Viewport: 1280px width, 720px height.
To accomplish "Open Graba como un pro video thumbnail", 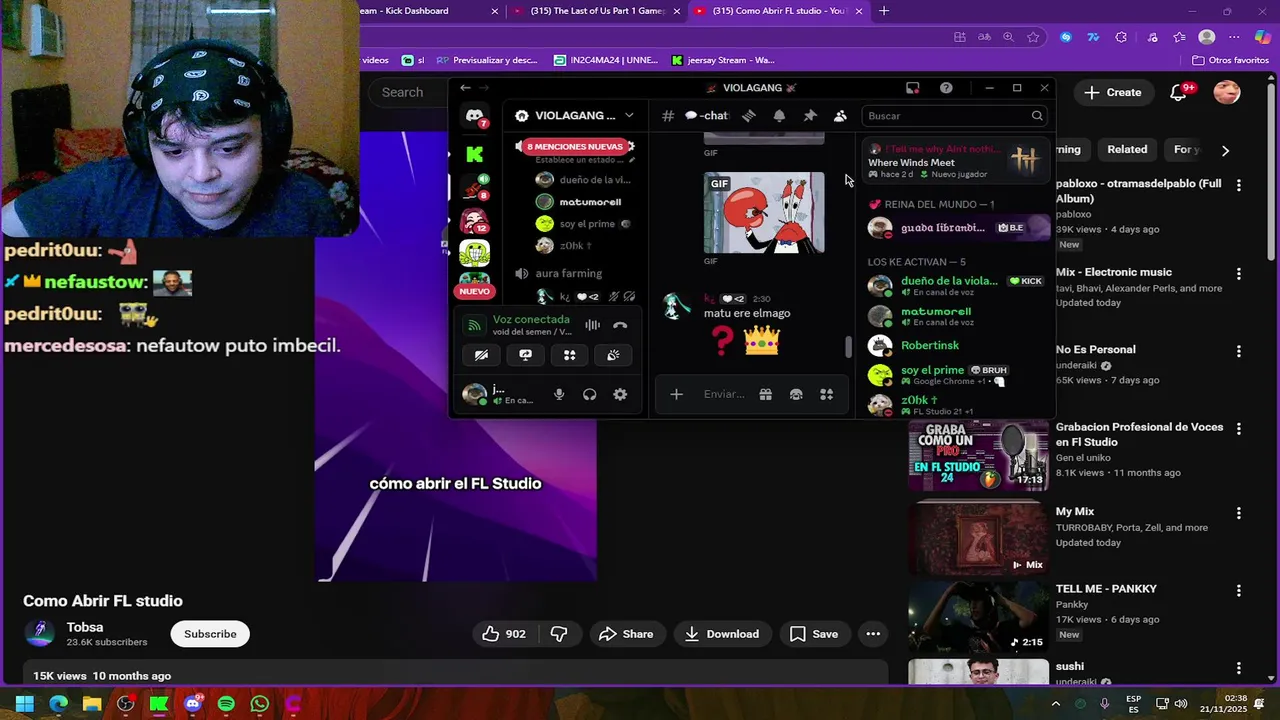I will click(x=978, y=455).
